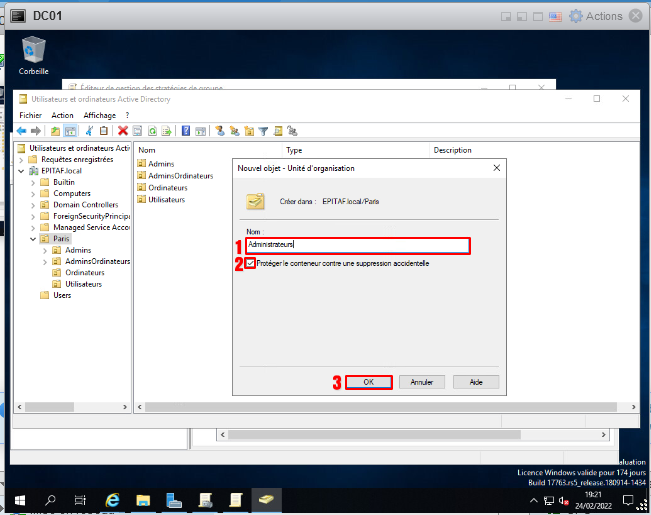Open Internet Explorer from the taskbar

tap(112, 498)
